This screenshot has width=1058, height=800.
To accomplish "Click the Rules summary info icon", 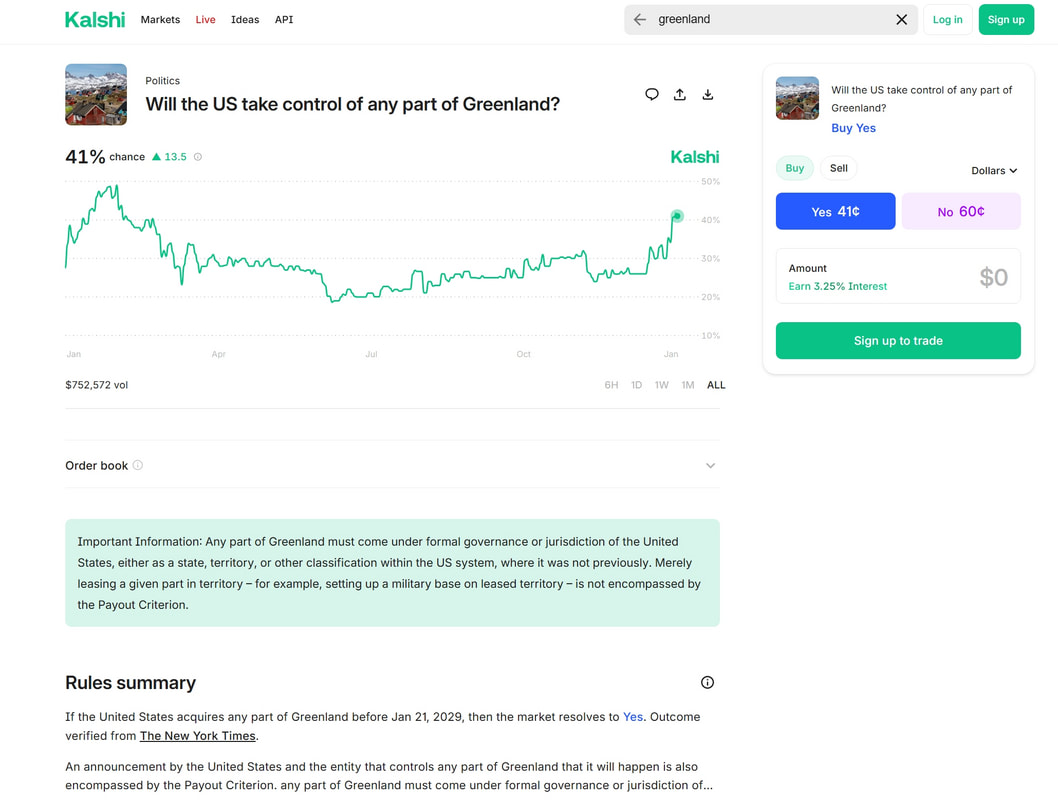I will (707, 682).
